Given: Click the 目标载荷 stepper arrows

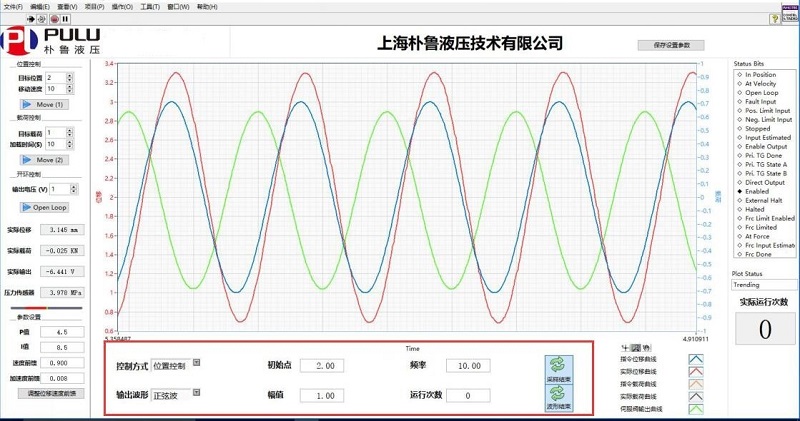Looking at the screenshot, I should pos(69,133).
